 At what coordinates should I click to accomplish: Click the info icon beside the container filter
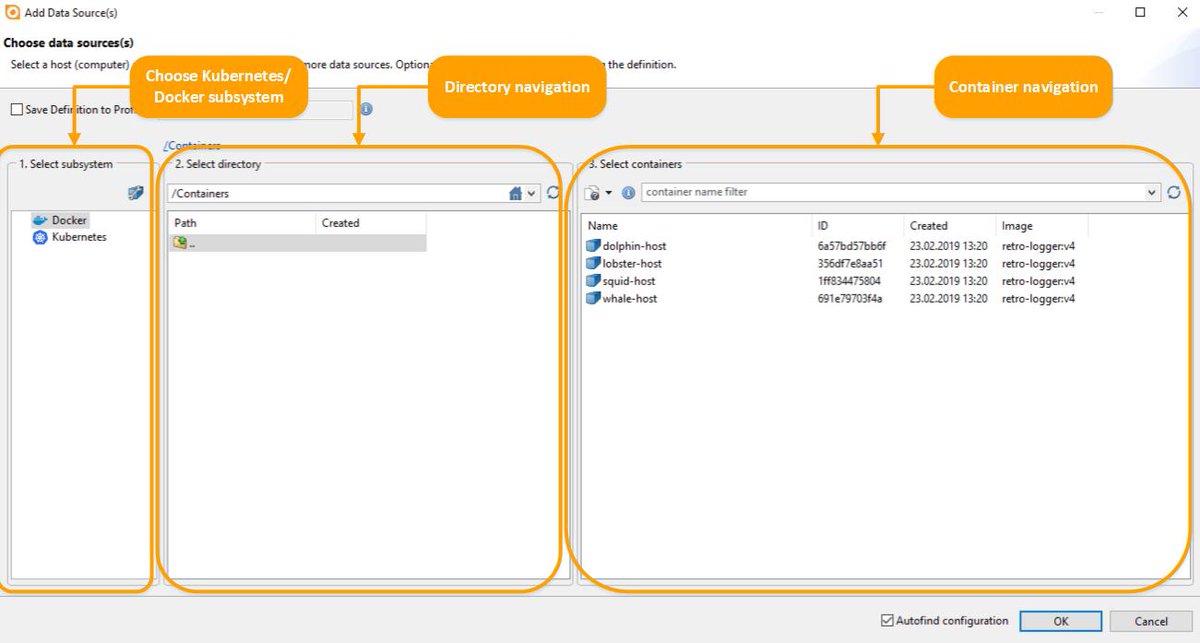click(x=626, y=192)
